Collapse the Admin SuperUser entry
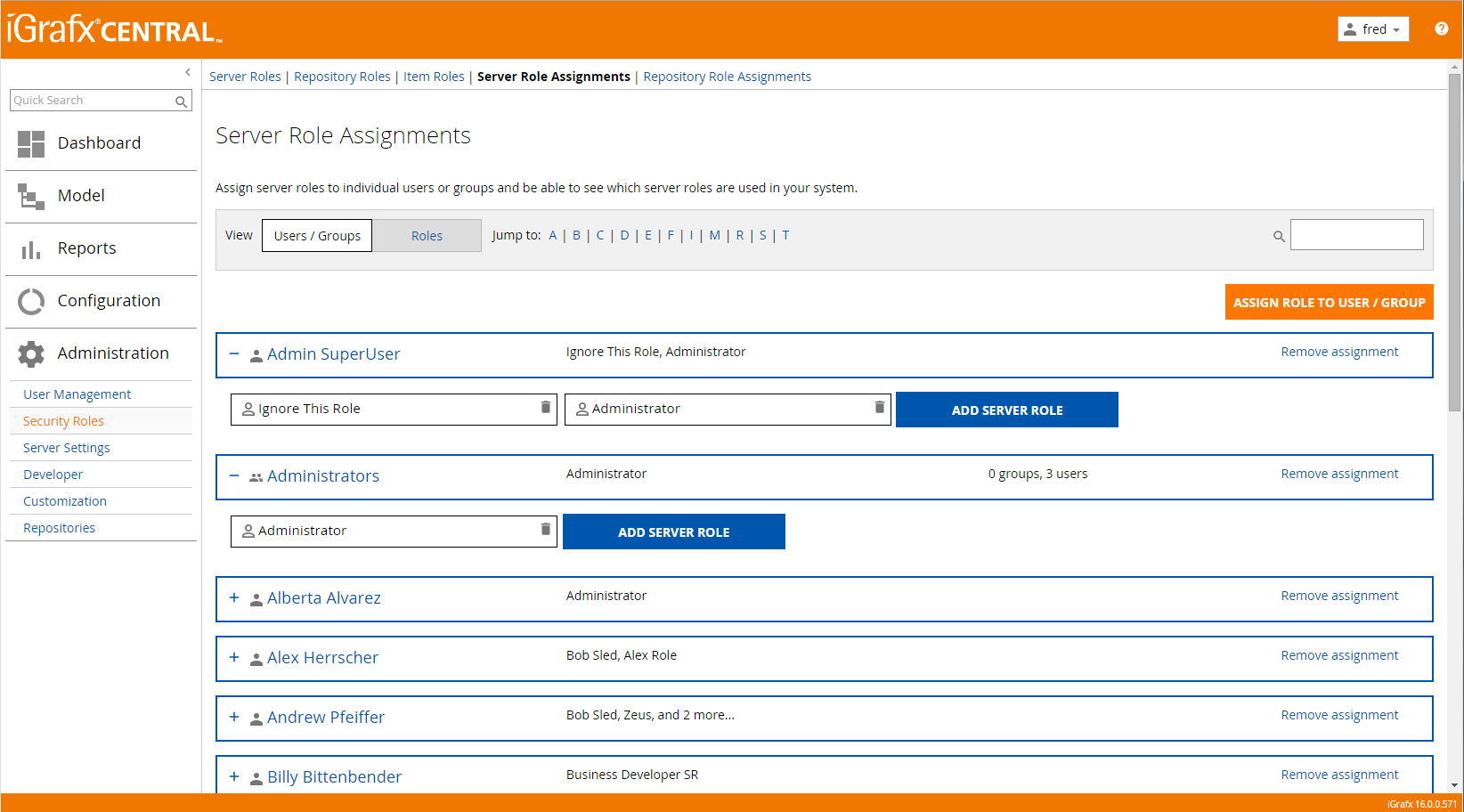 [234, 353]
